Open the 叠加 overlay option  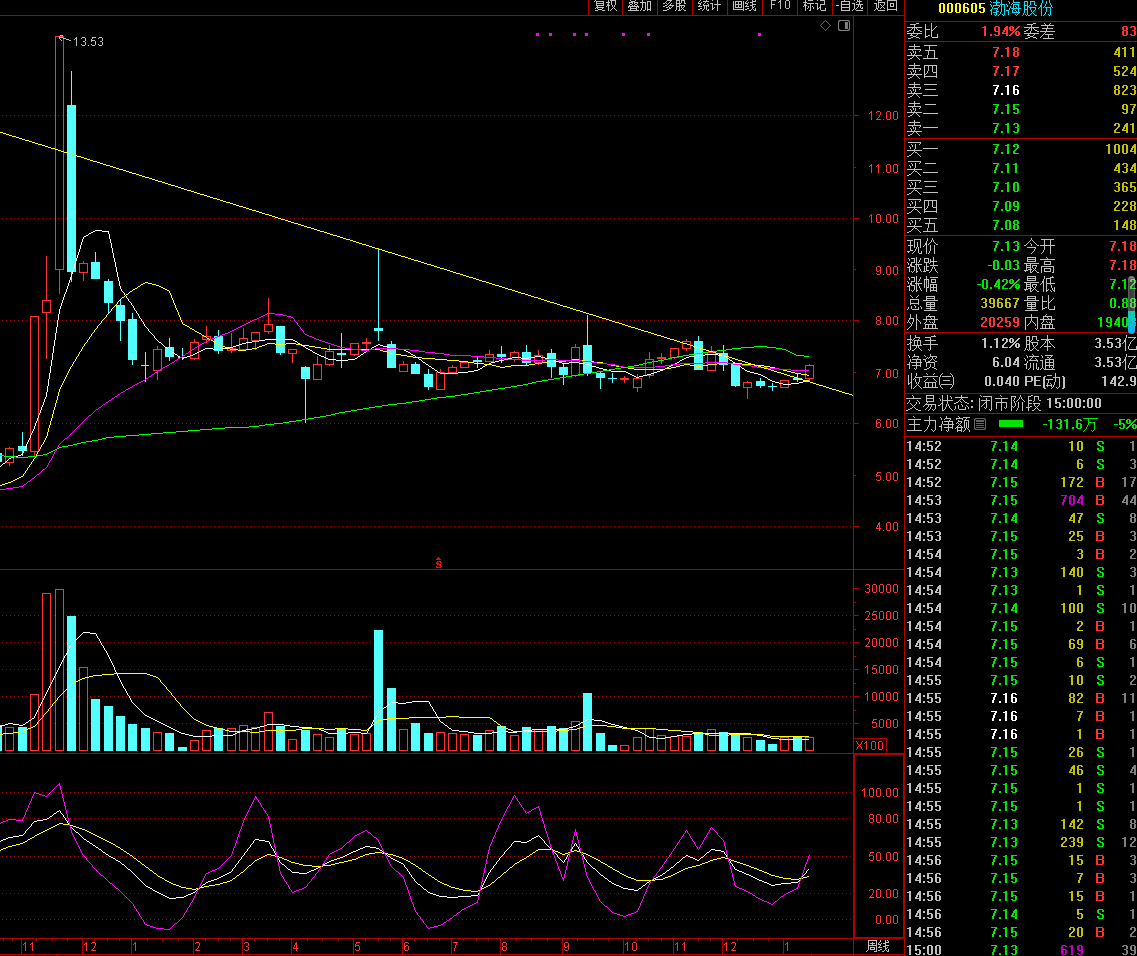pos(639,6)
